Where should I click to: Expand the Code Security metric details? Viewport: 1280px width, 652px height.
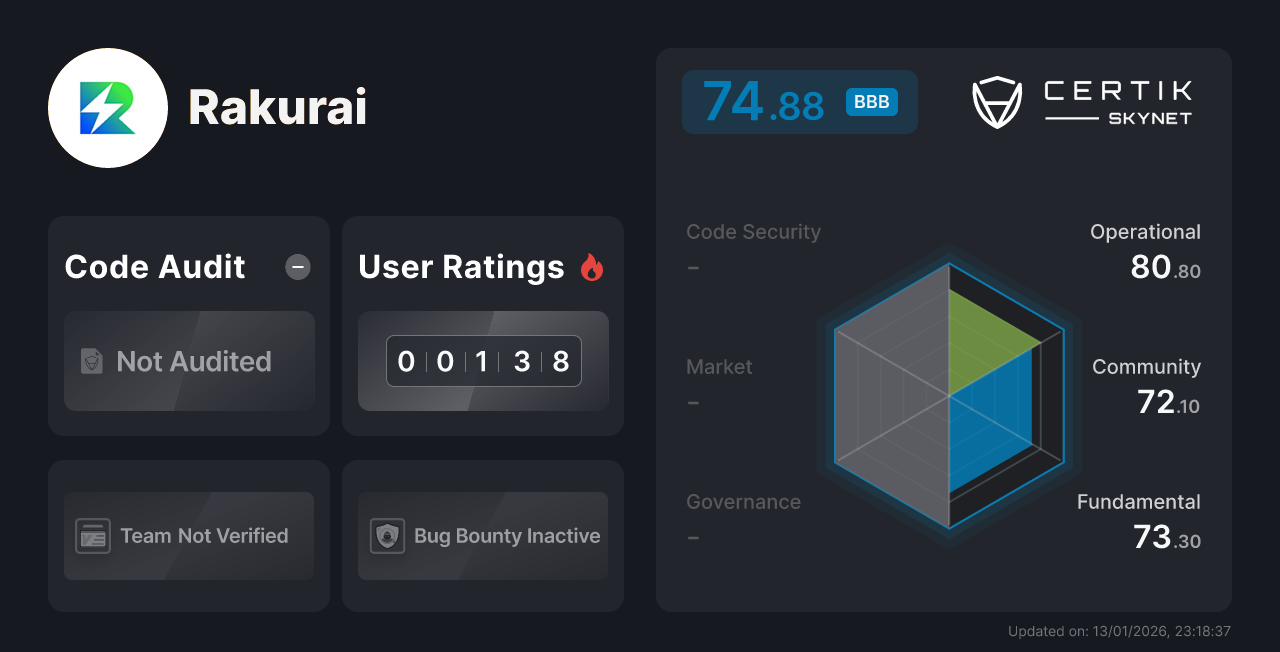[753, 248]
